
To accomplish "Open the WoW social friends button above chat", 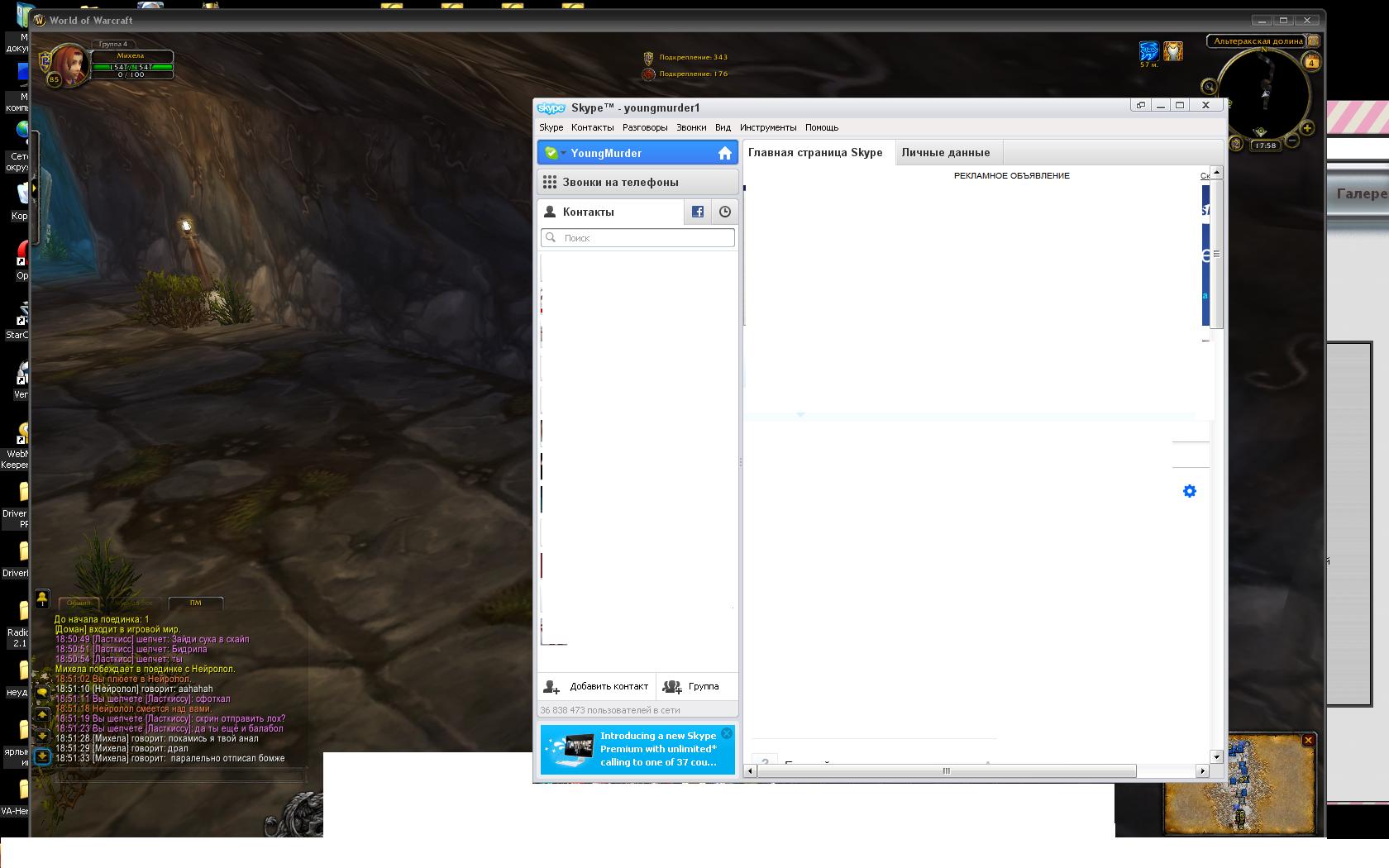I will [42, 599].
